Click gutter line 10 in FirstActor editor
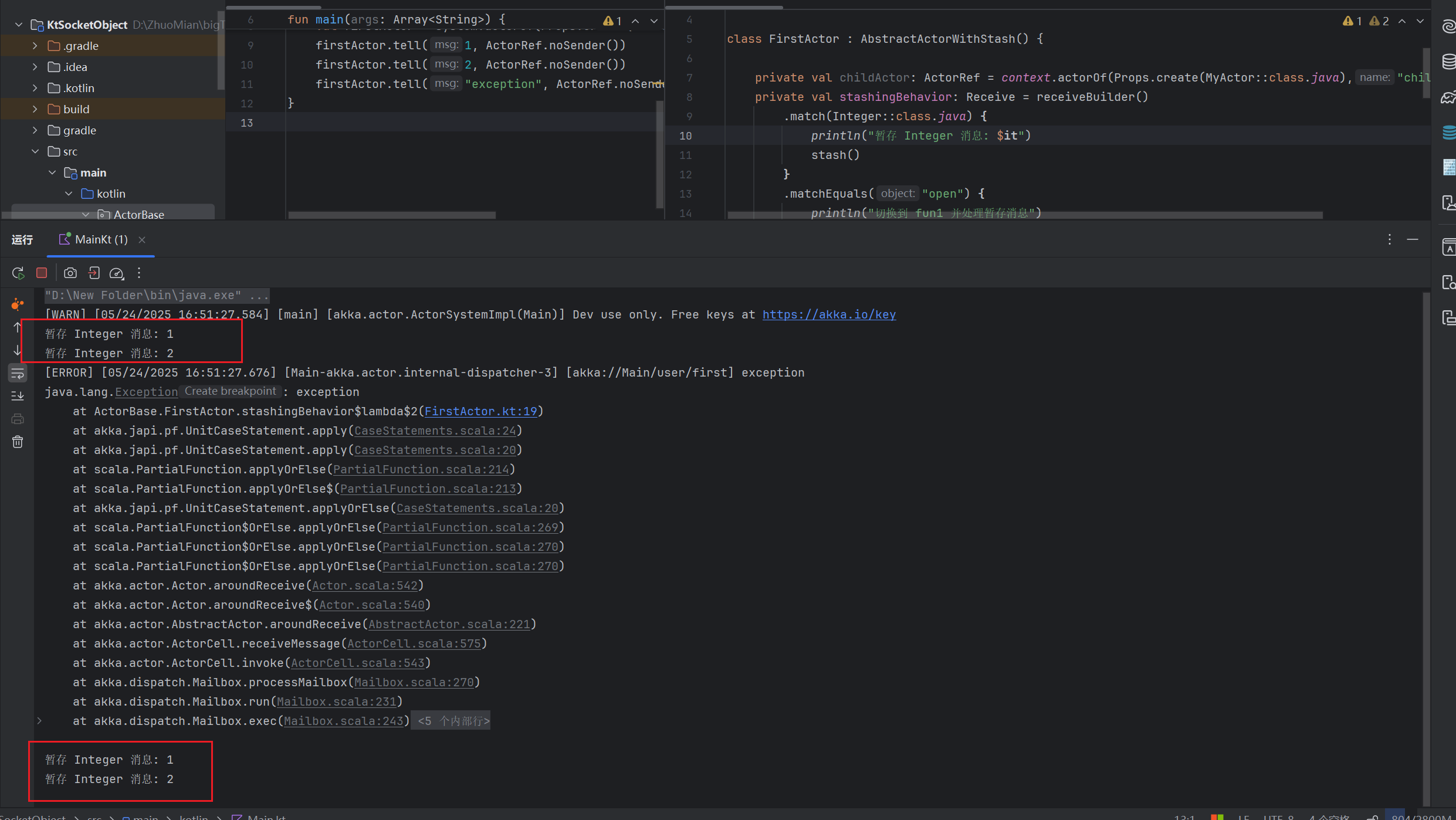This screenshot has width=1456, height=820. 685,135
